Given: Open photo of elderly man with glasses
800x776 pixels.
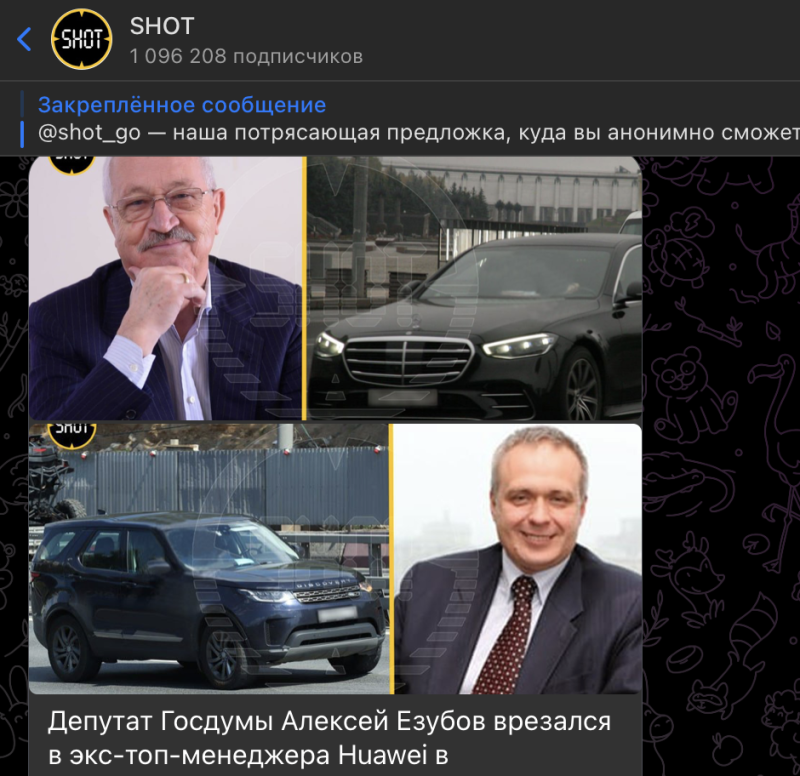Looking at the screenshot, I should (165, 288).
